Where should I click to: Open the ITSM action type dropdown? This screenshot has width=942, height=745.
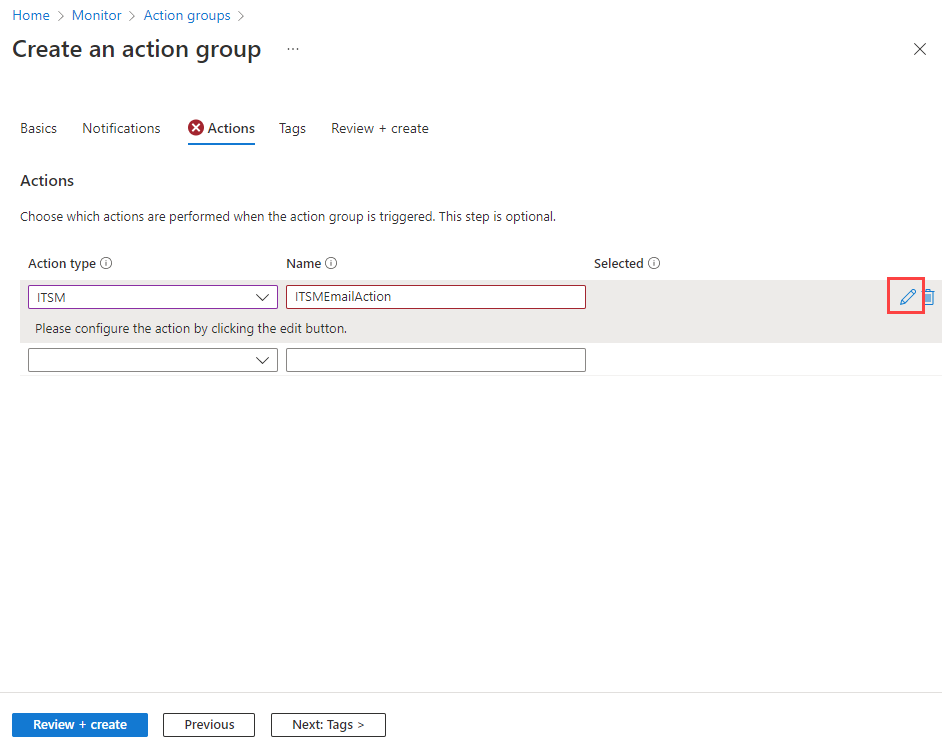[x=153, y=297]
